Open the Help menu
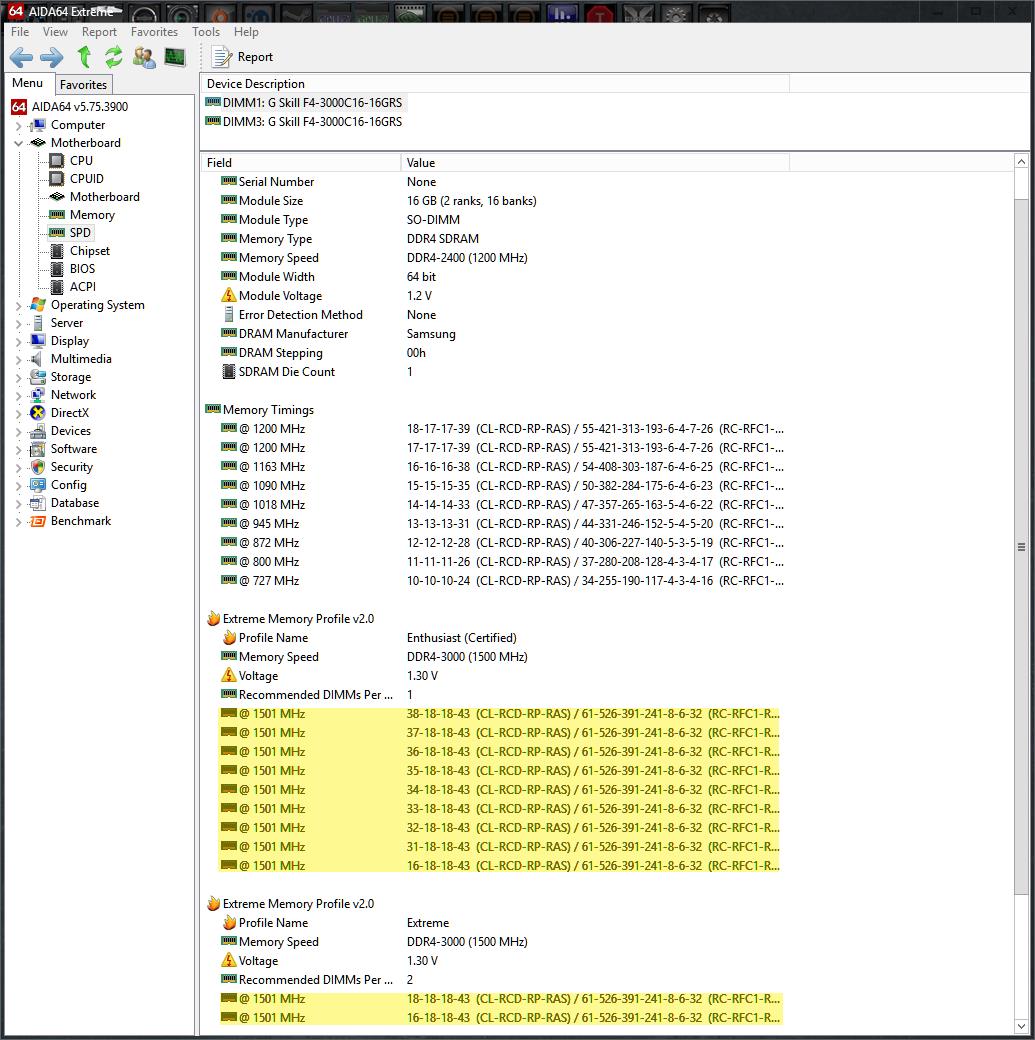The width and height of the screenshot is (1035, 1040). point(246,32)
